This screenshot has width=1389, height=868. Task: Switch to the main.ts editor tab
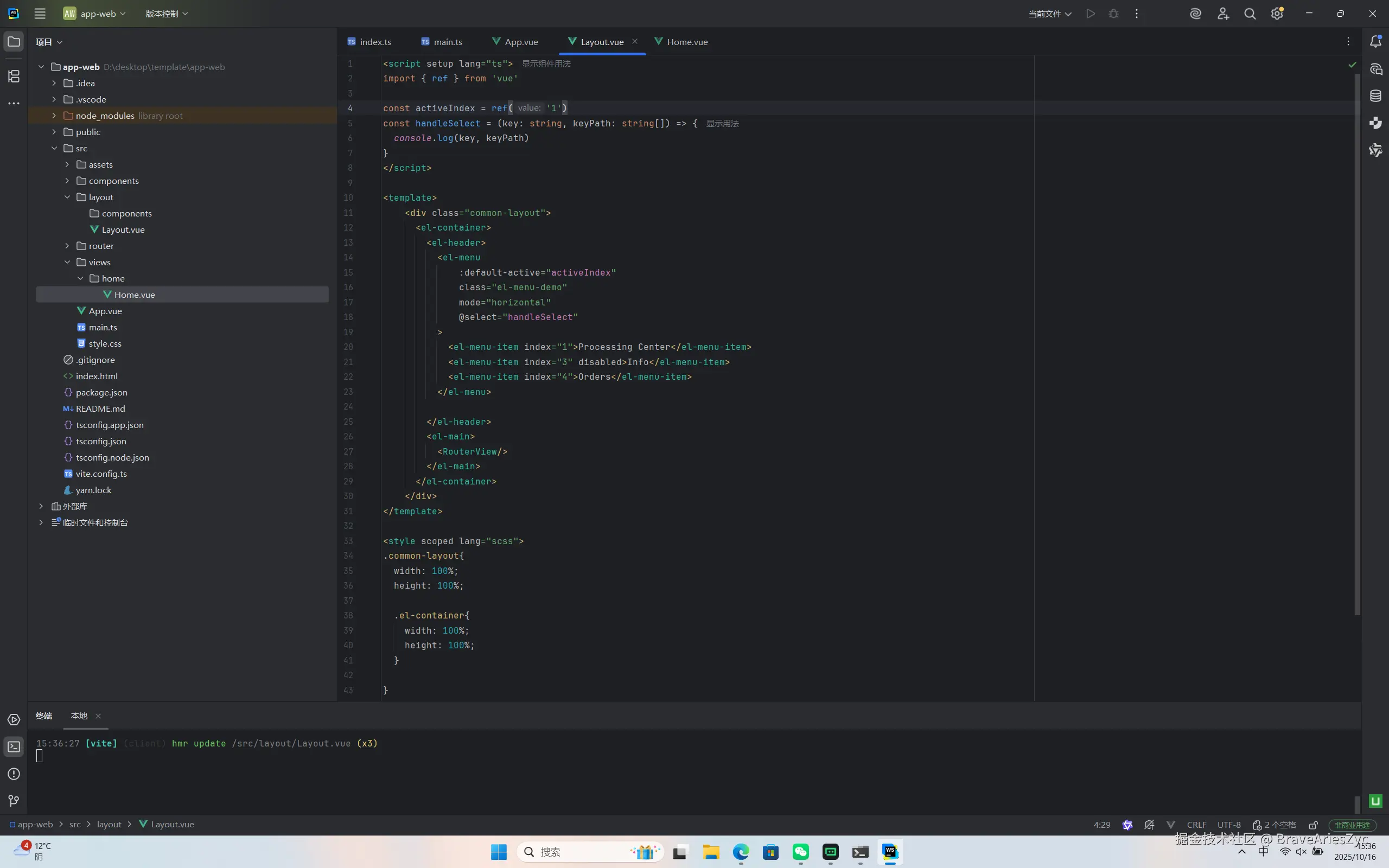447,42
